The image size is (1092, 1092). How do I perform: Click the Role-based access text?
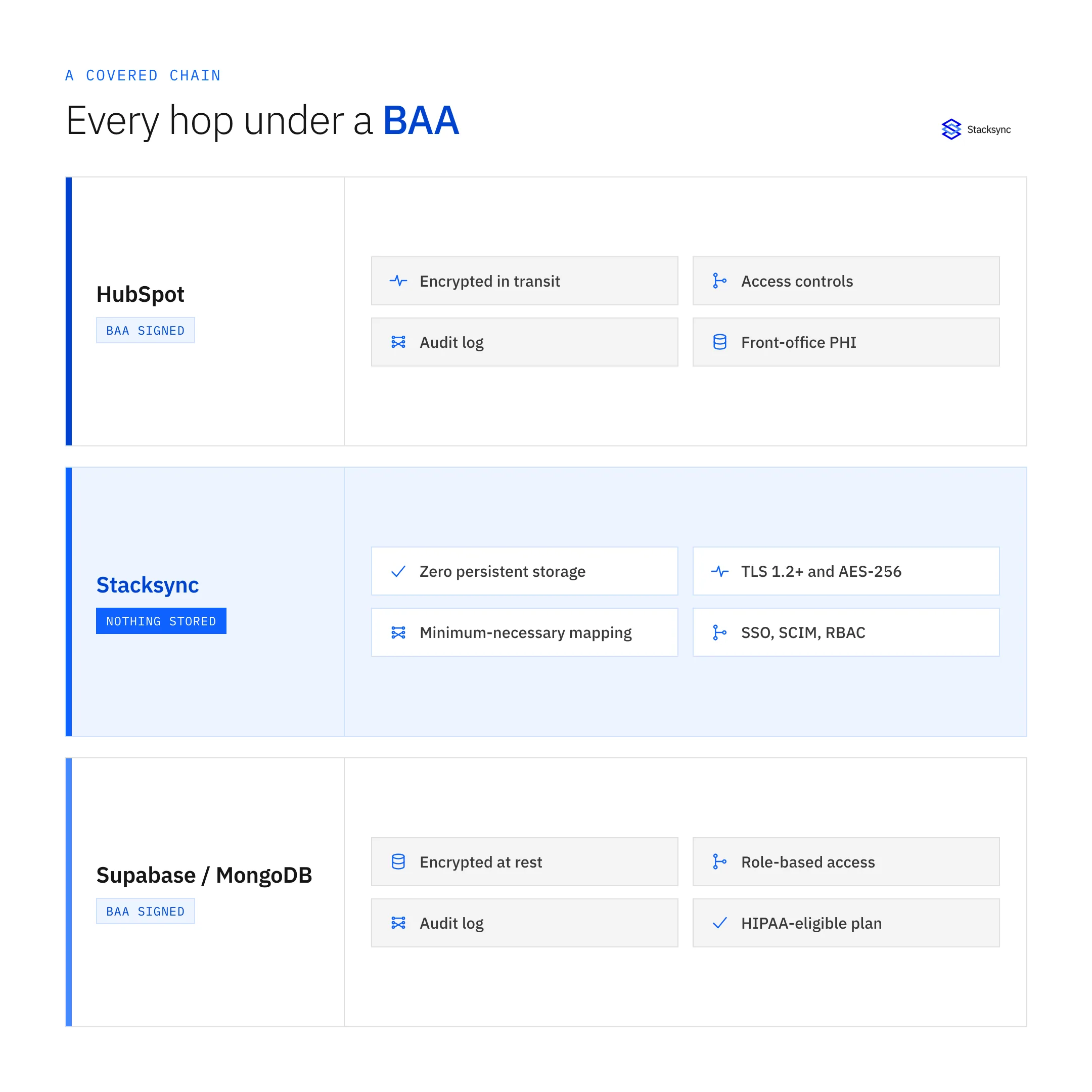(808, 862)
